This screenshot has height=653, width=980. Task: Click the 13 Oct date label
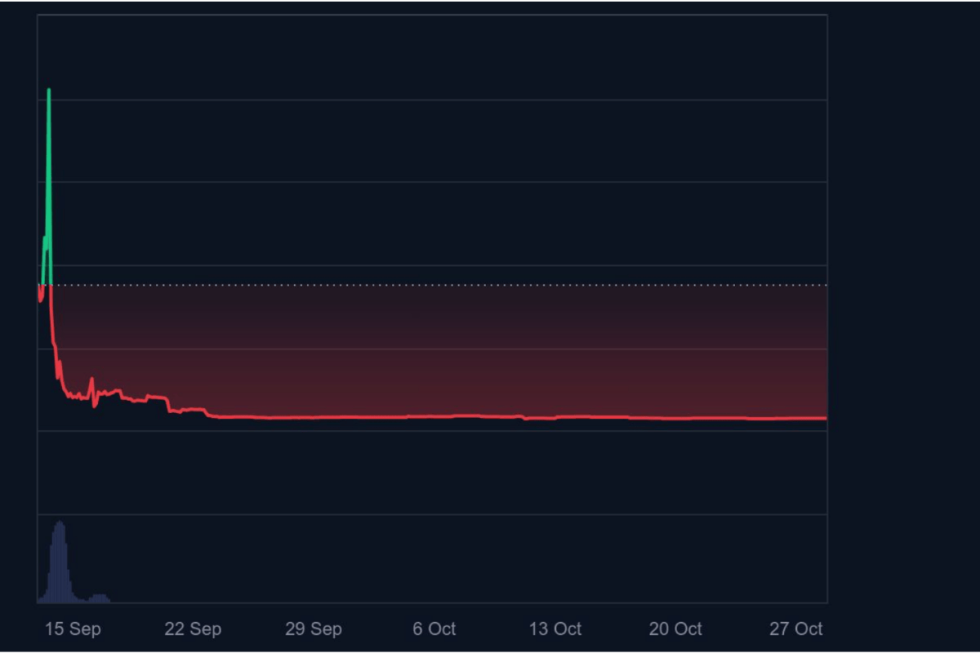coord(554,629)
